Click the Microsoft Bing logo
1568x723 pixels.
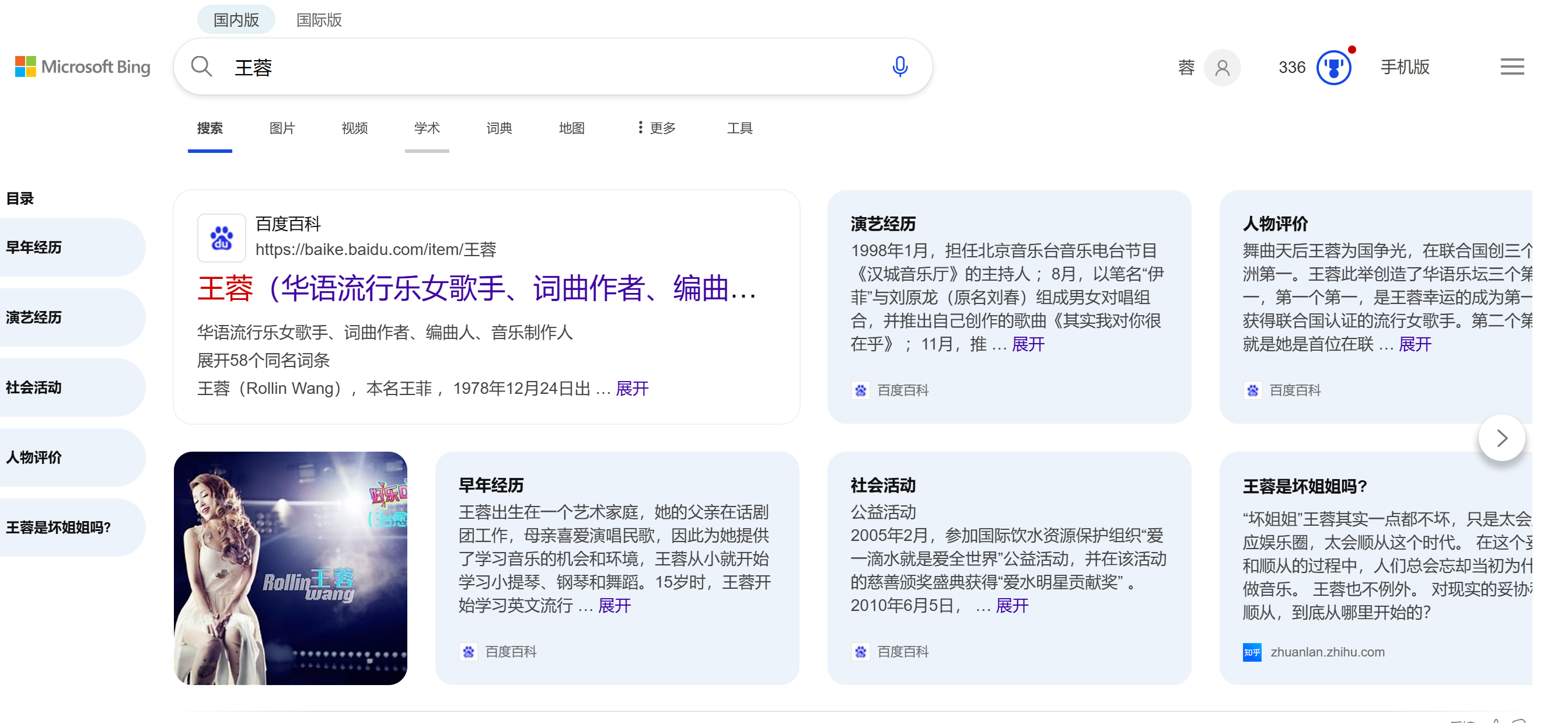(x=83, y=67)
